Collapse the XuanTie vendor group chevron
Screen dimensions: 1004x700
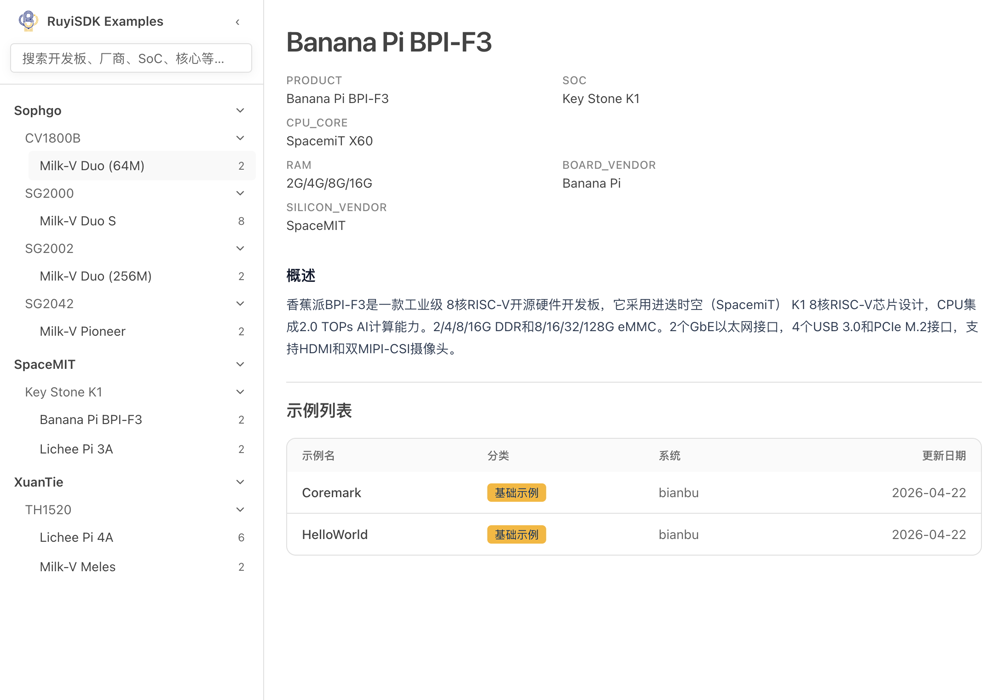coord(240,482)
